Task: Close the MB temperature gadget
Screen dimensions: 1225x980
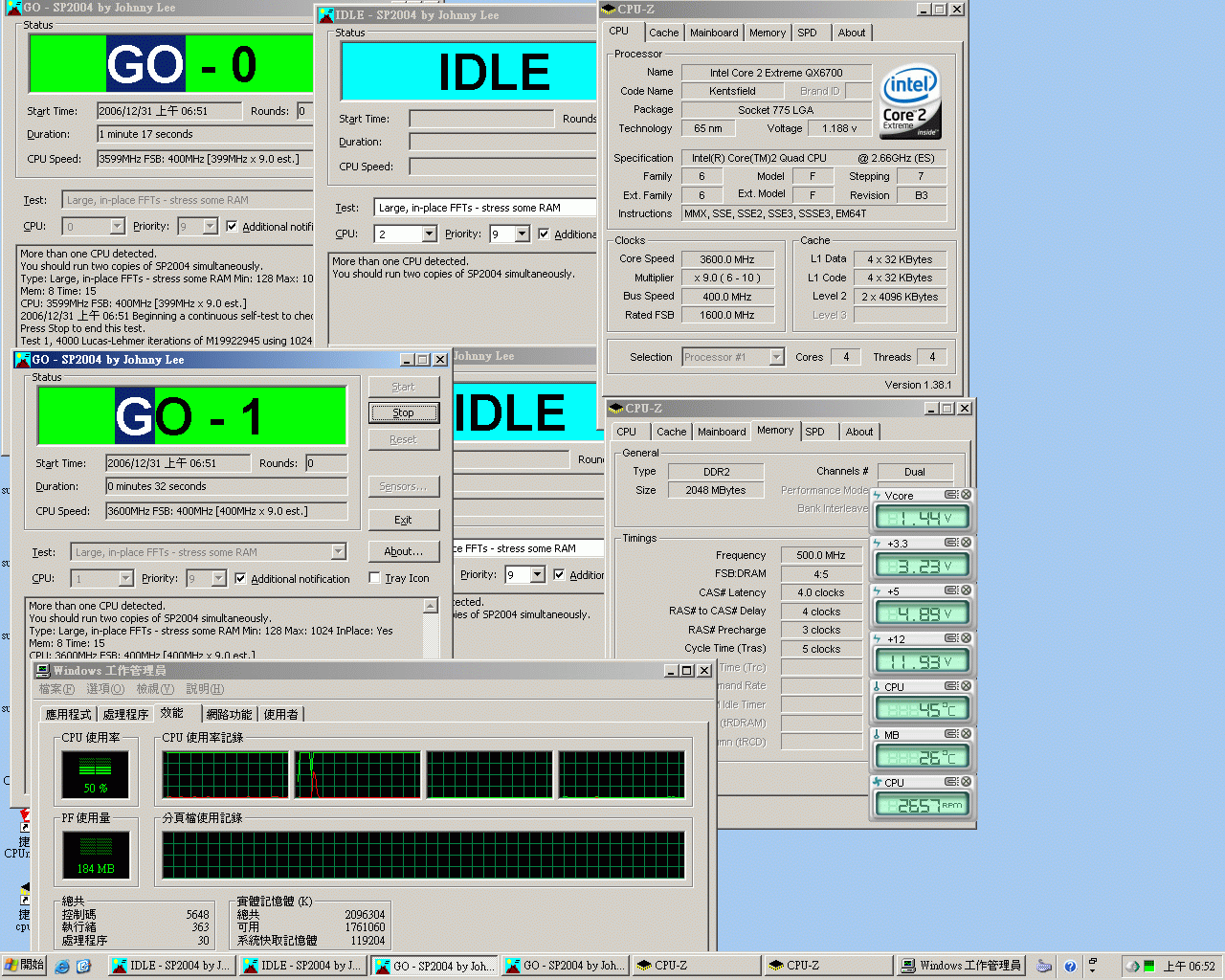Action: pyautogui.click(x=966, y=734)
